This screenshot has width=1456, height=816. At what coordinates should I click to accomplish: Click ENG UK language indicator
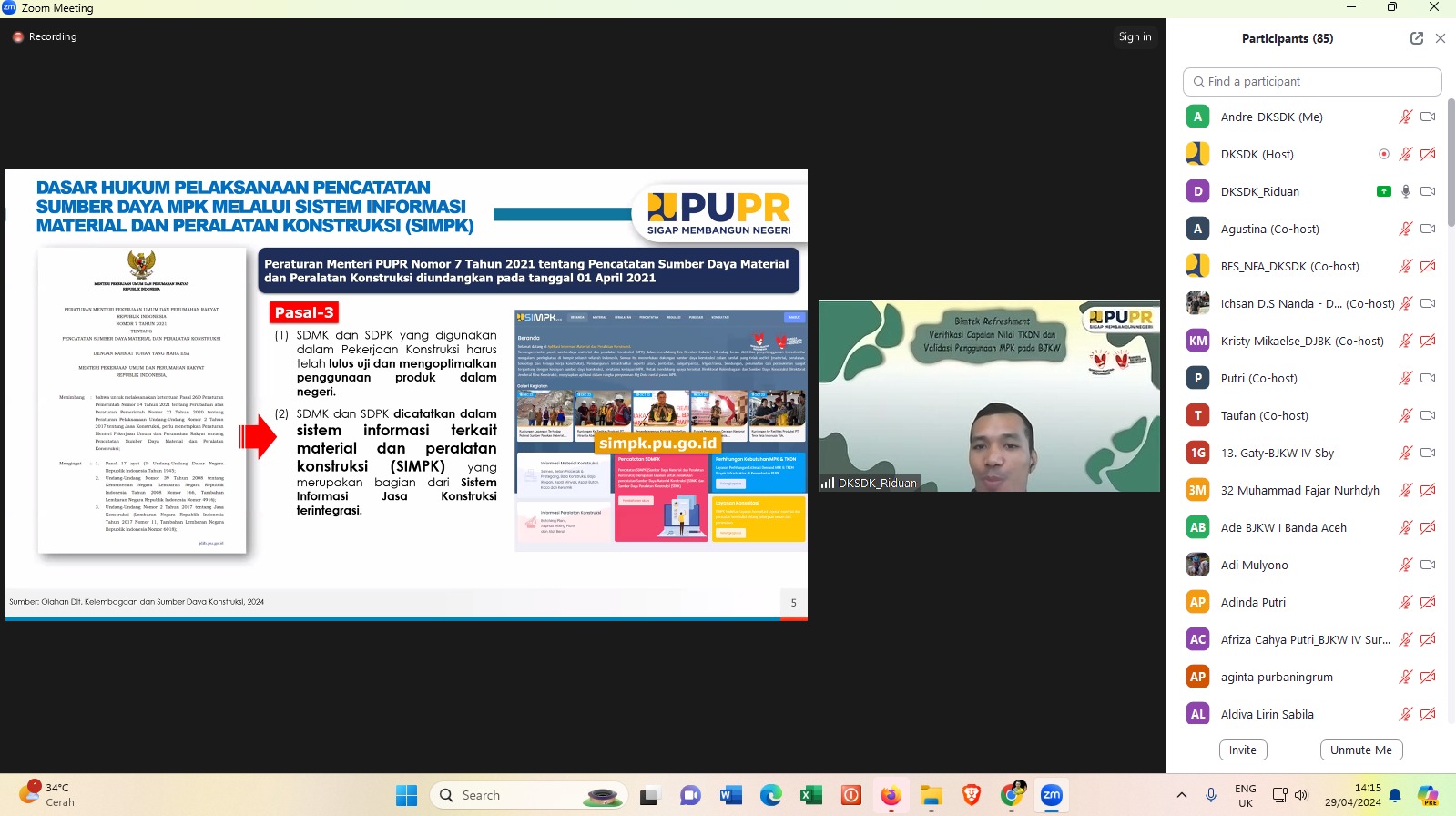click(x=1246, y=795)
